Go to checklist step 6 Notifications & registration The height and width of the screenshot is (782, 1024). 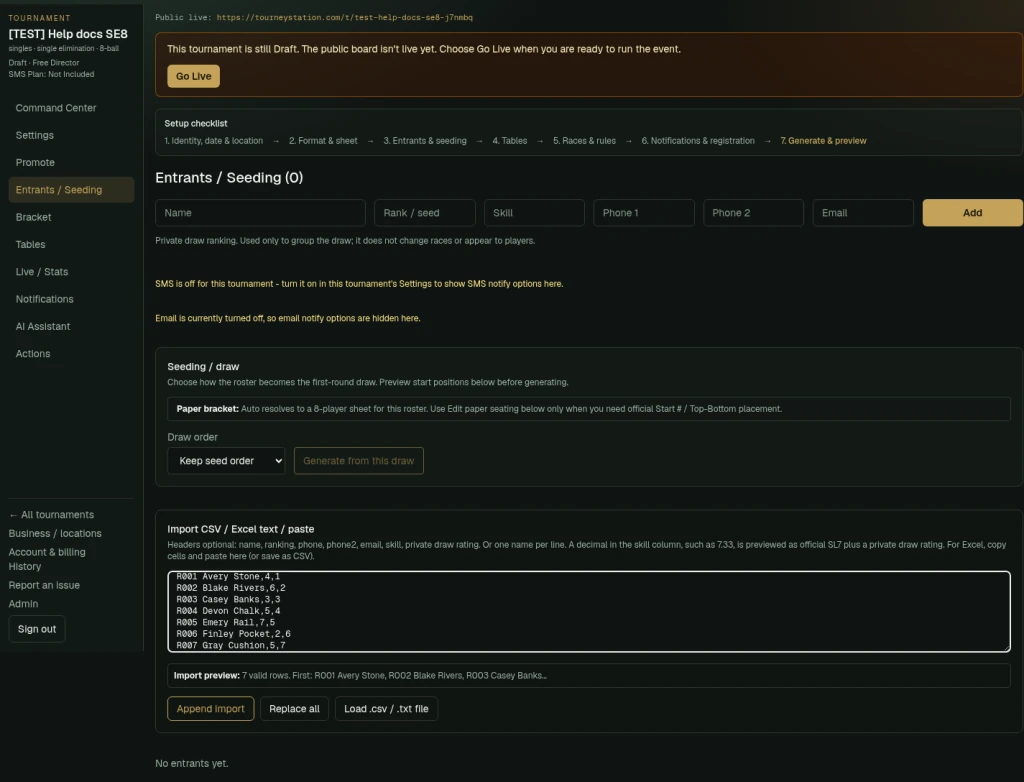pos(698,140)
